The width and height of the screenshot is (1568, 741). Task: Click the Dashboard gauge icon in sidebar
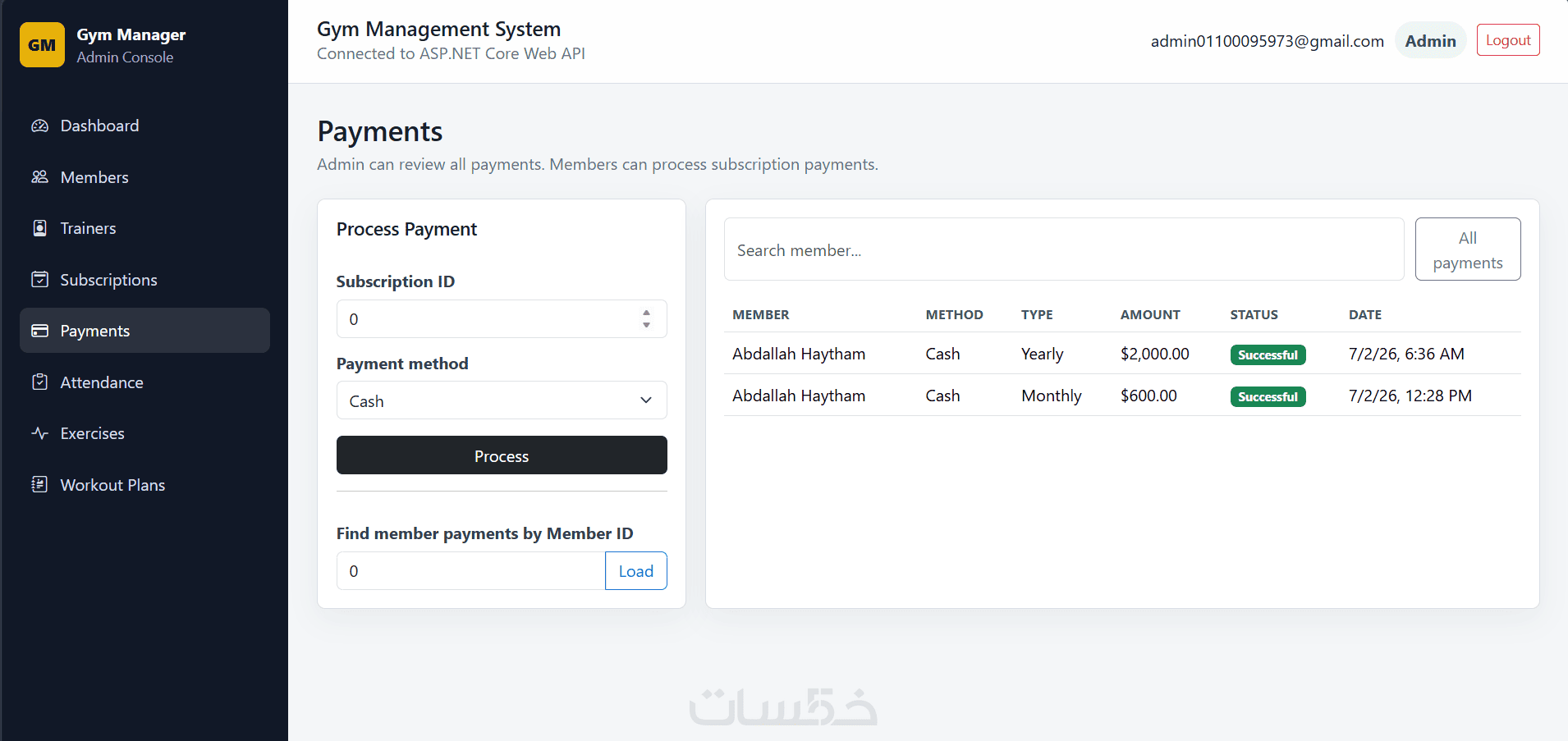(39, 126)
